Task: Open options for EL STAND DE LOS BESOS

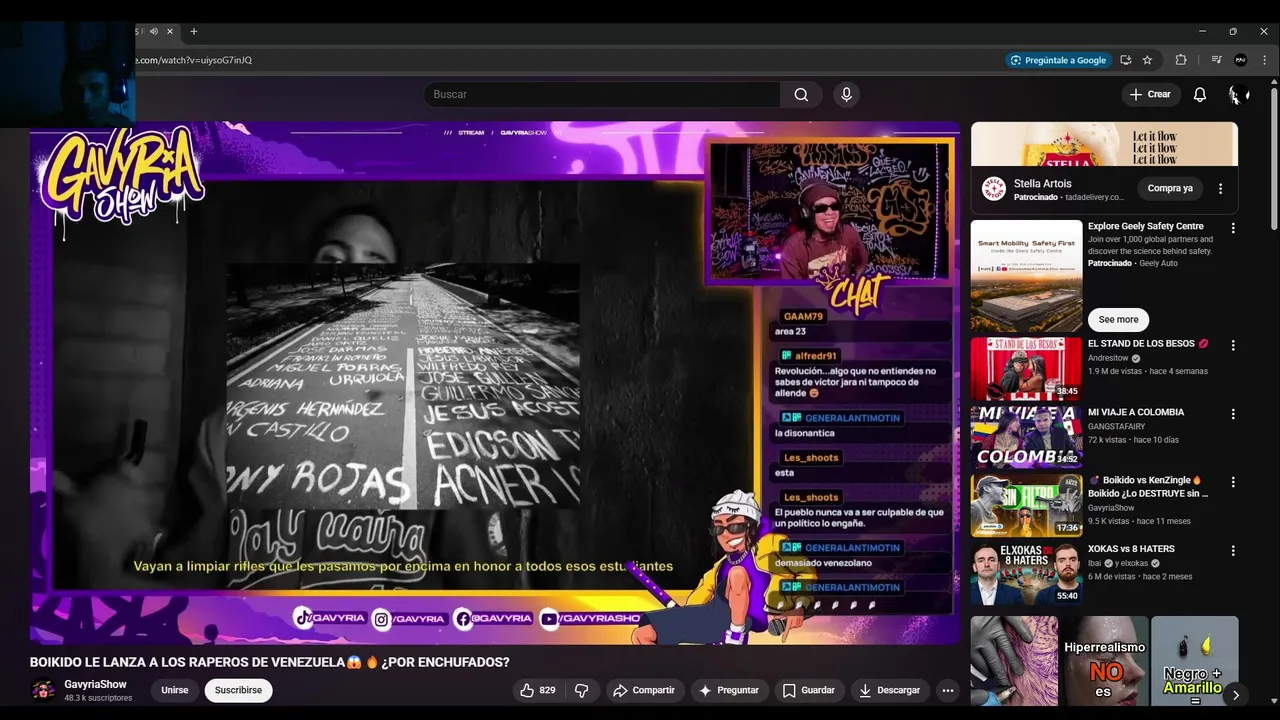Action: (1232, 345)
